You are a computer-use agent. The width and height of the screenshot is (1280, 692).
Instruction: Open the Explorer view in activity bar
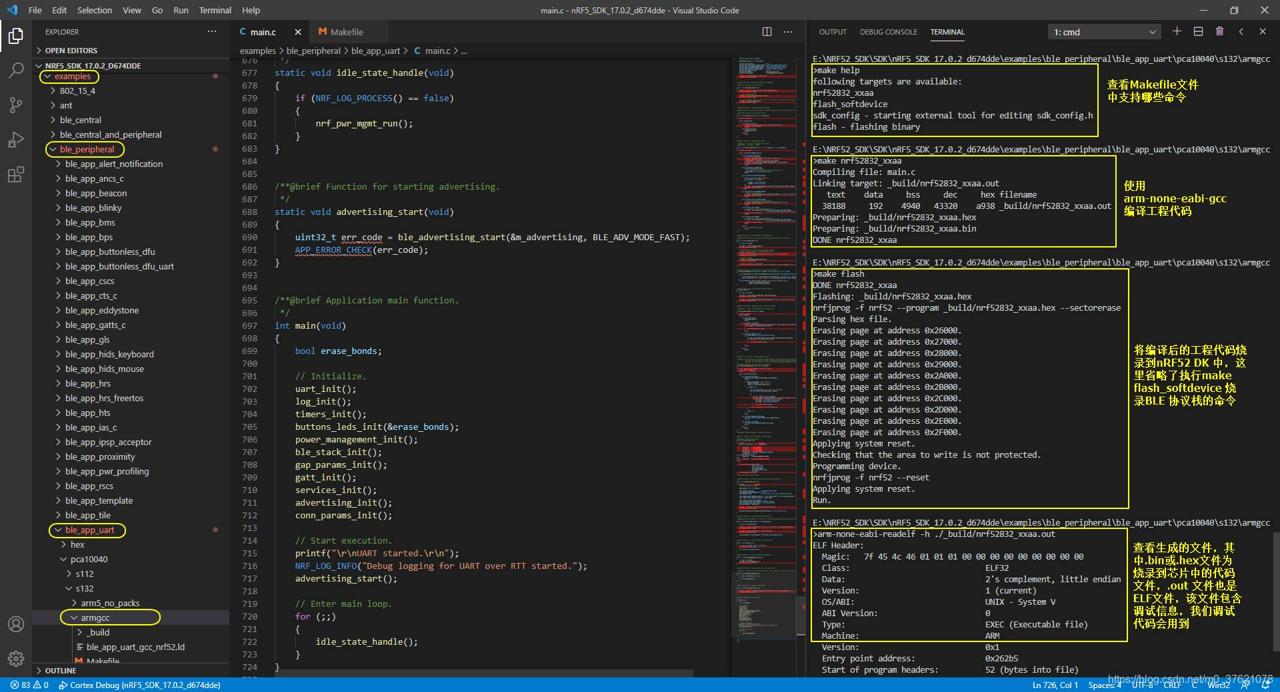[x=16, y=36]
